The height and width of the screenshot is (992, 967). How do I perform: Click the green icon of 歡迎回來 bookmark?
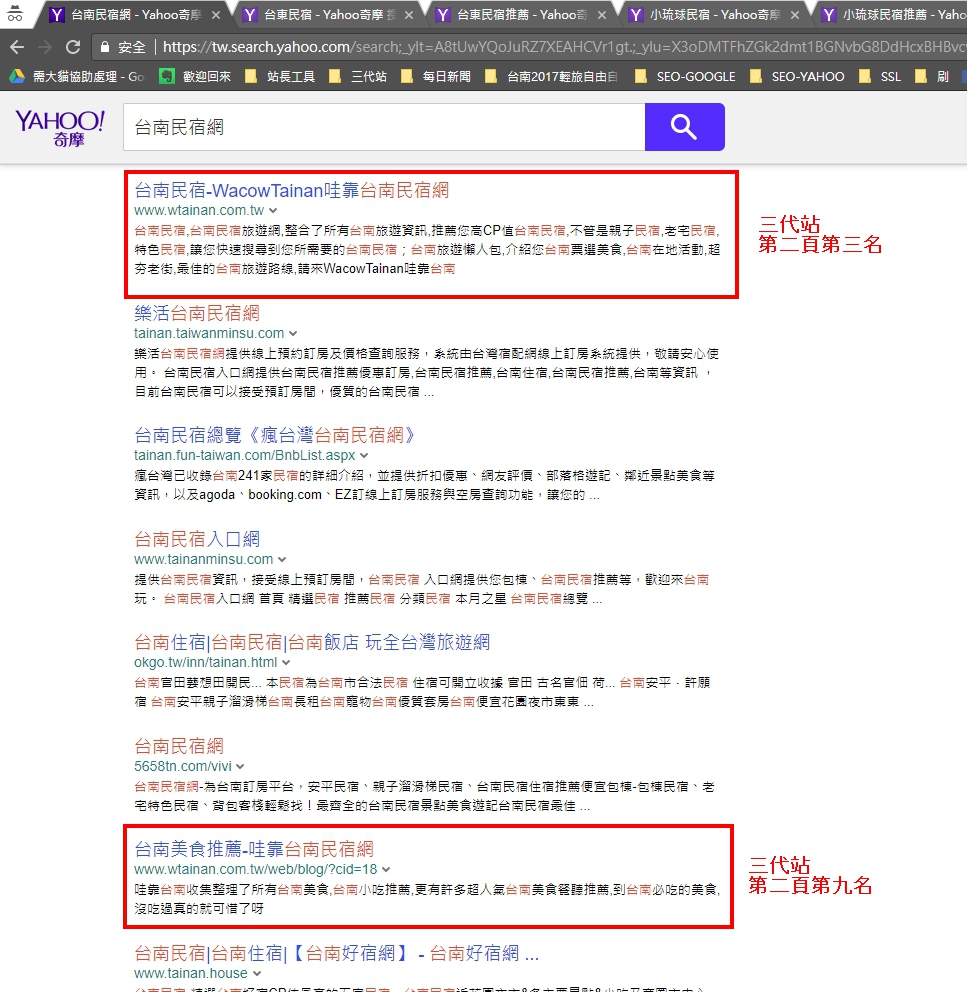point(166,77)
